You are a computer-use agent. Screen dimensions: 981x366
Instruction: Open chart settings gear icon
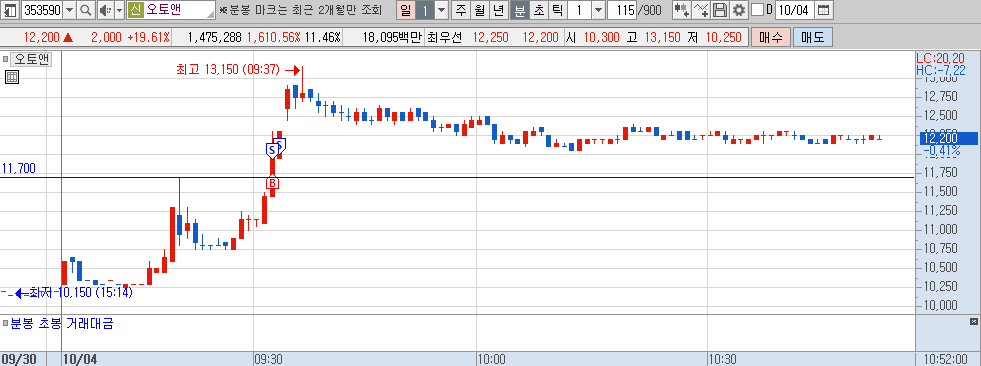pyautogui.click(x=739, y=10)
